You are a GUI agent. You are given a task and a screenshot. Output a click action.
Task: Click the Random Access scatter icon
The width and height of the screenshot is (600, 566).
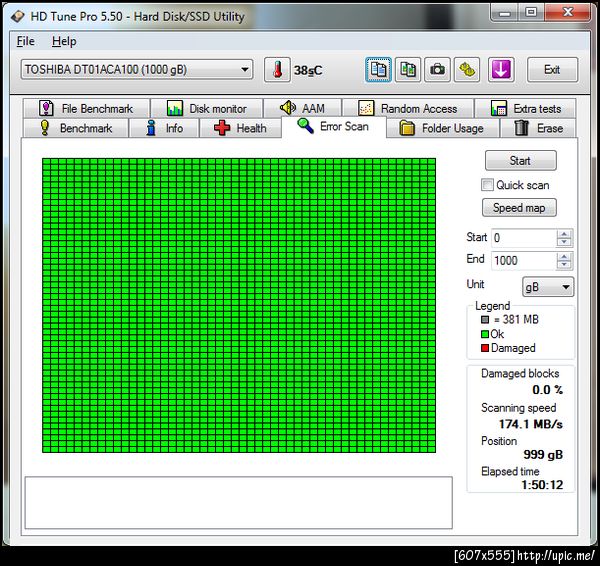coord(366,108)
